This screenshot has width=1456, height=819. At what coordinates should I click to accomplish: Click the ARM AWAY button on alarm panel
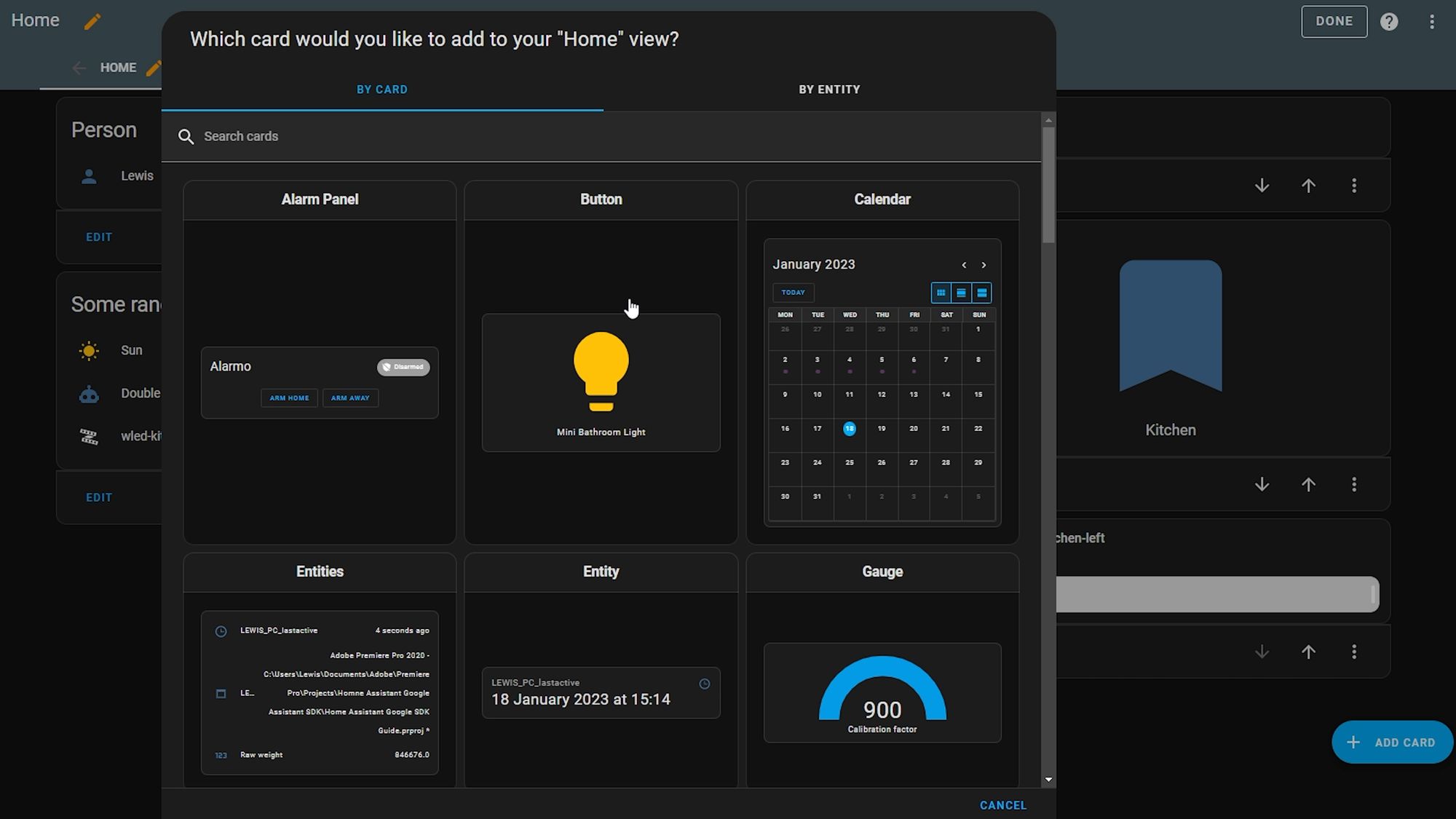coord(350,397)
